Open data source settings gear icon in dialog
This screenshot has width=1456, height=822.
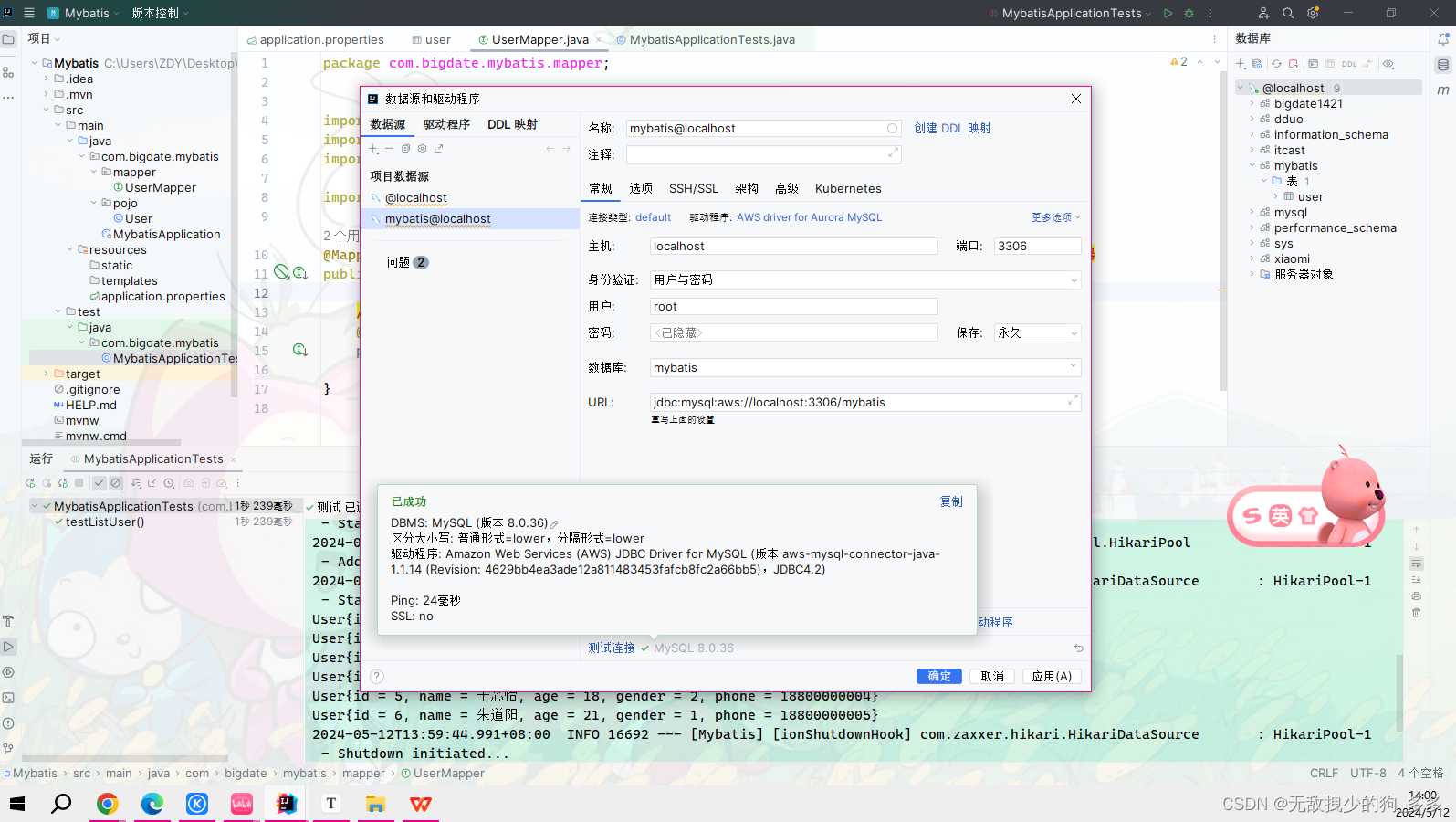tap(422, 149)
